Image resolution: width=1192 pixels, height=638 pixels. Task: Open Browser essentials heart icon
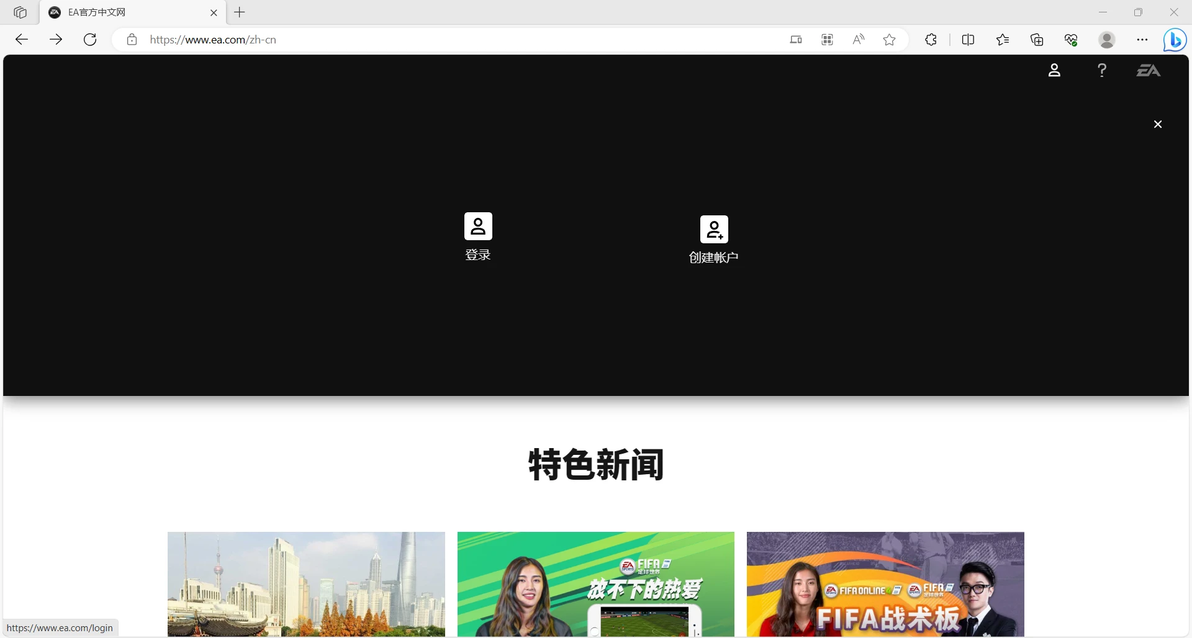click(x=1071, y=40)
